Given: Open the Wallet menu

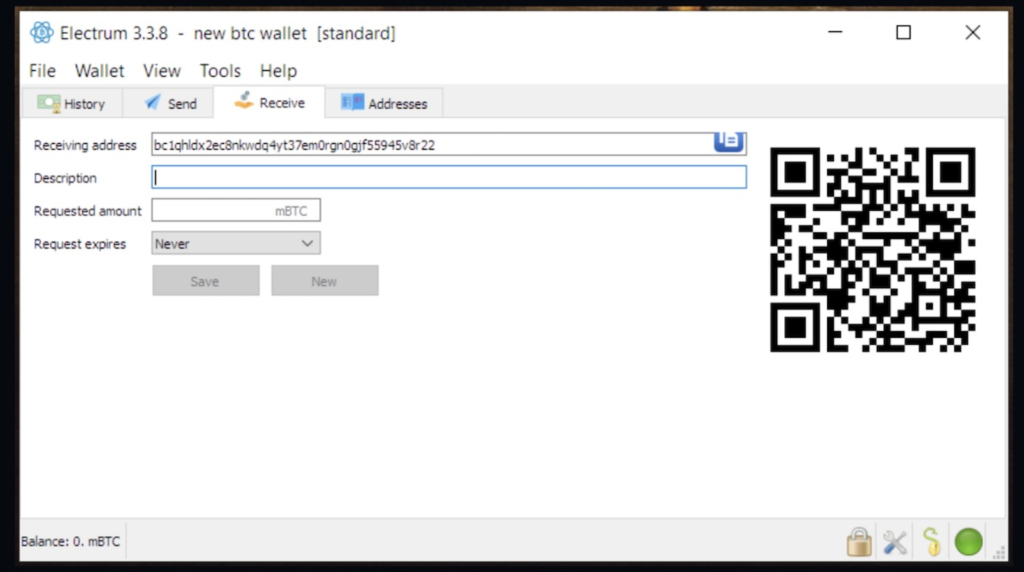Looking at the screenshot, I should click(x=99, y=71).
